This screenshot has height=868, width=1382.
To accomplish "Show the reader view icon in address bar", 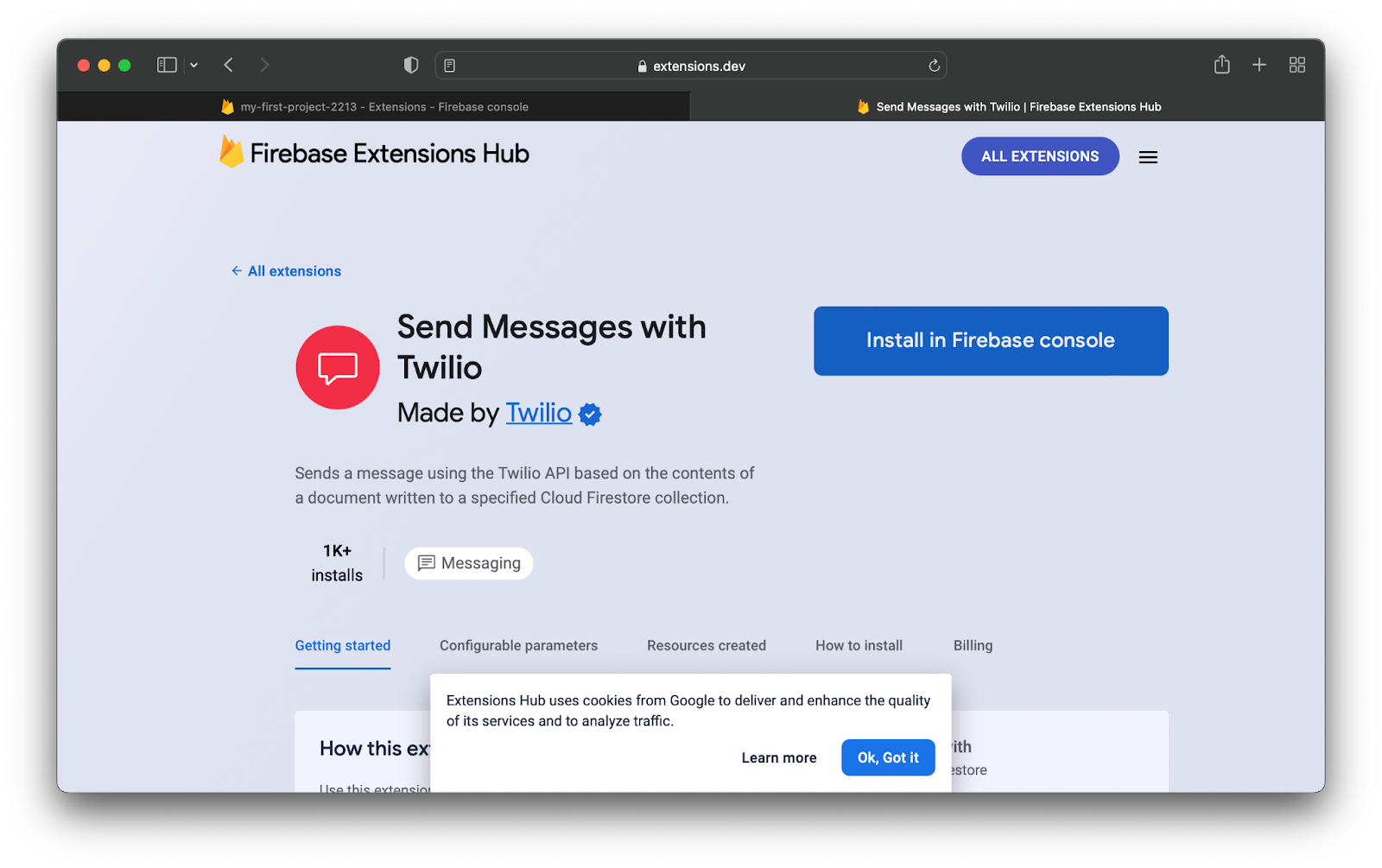I will 450,66.
